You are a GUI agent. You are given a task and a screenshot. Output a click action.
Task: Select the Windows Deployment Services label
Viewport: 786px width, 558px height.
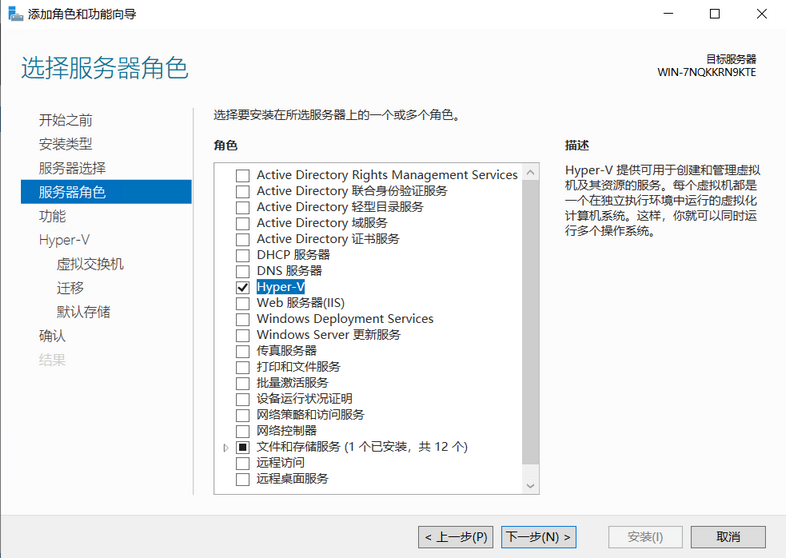pos(345,319)
